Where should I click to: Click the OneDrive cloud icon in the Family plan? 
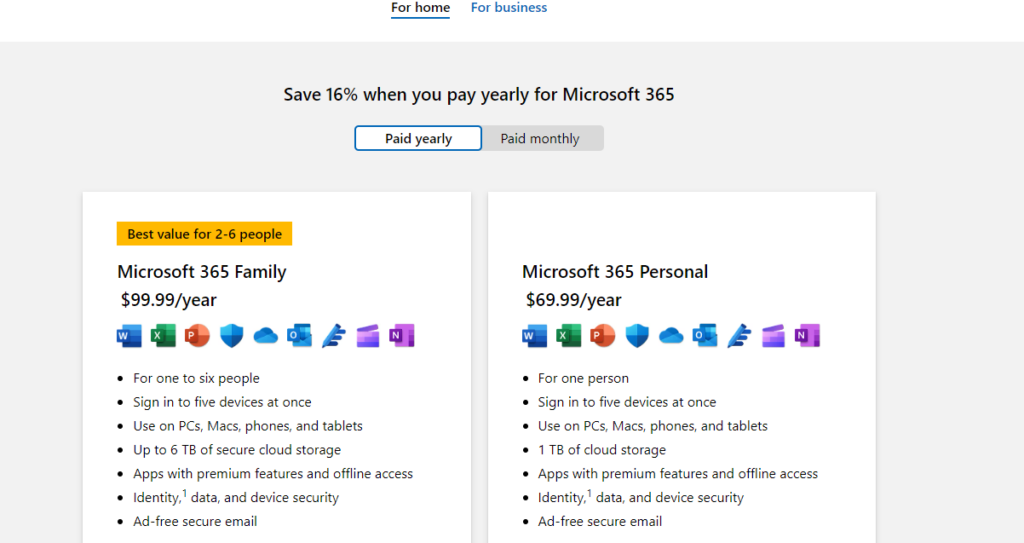click(x=266, y=336)
